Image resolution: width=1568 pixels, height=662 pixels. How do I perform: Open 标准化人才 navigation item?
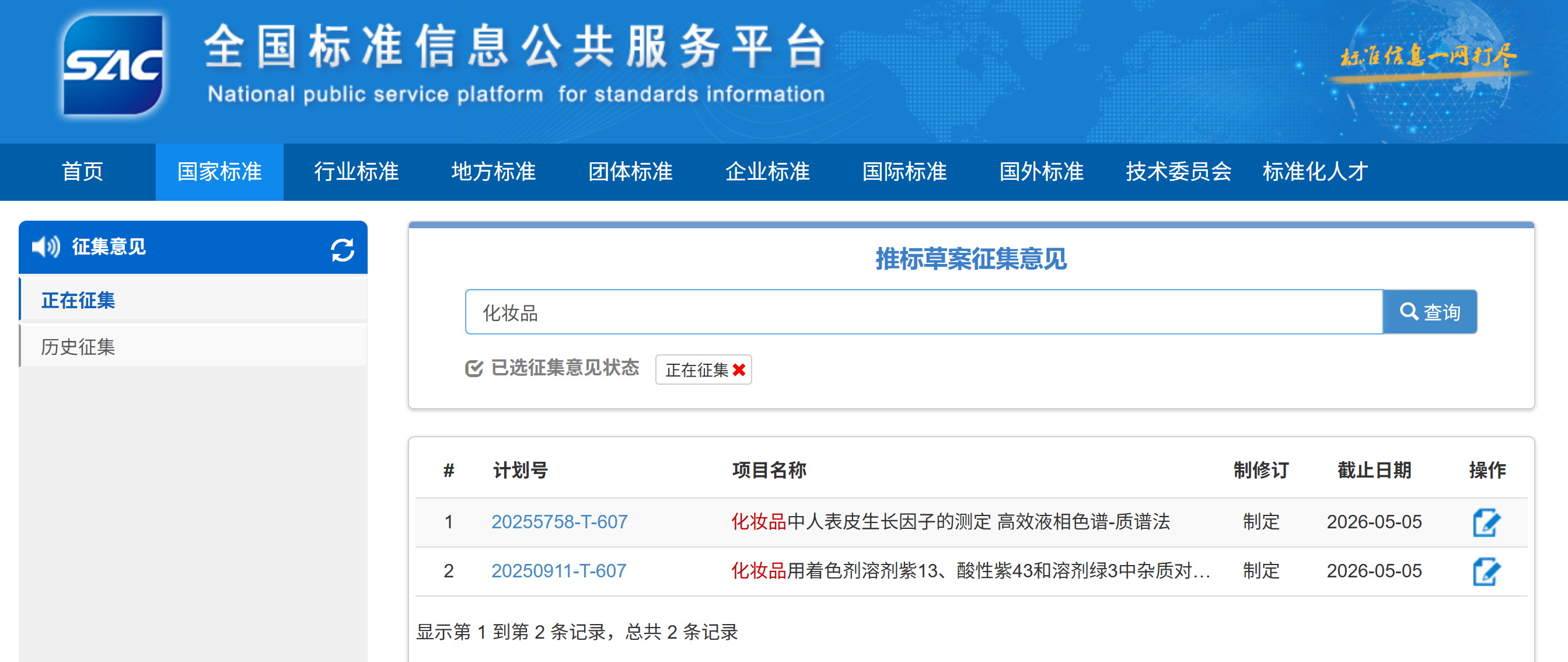coord(1315,172)
